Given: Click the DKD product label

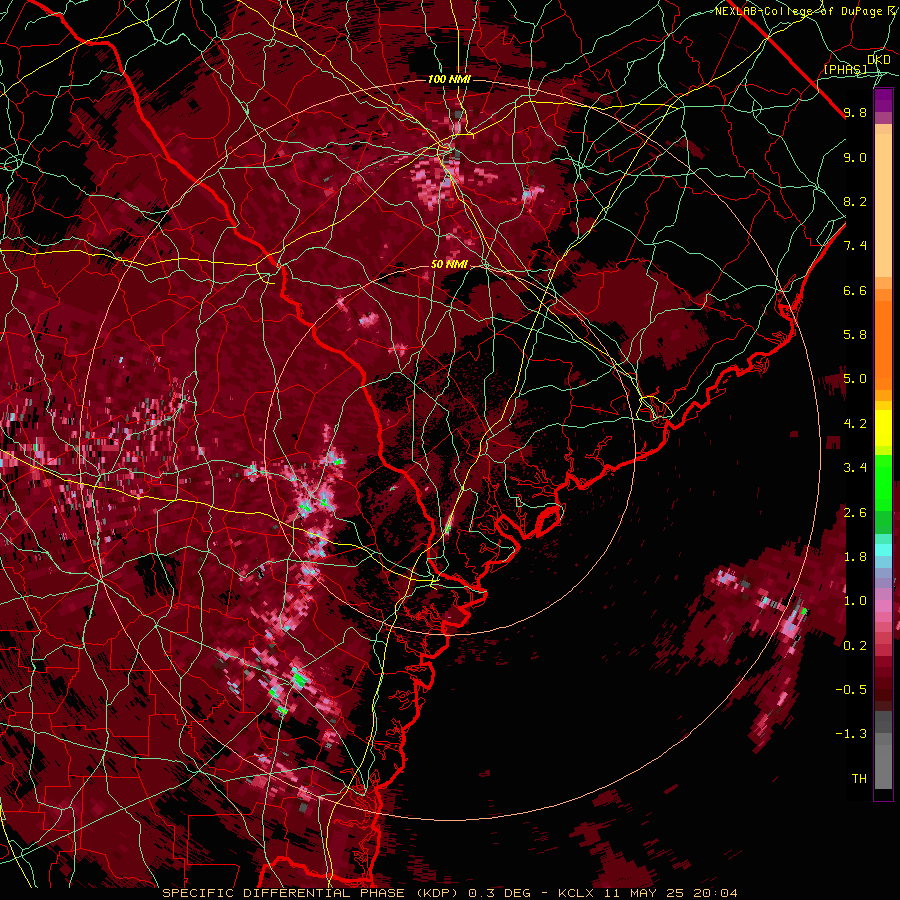Looking at the screenshot, I should pyautogui.click(x=878, y=60).
